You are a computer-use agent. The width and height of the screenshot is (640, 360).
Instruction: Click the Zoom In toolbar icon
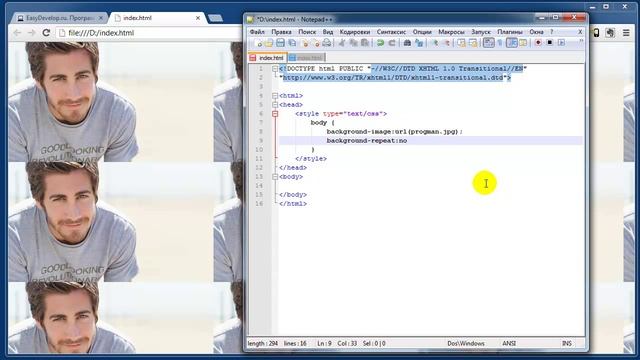coord(436,43)
